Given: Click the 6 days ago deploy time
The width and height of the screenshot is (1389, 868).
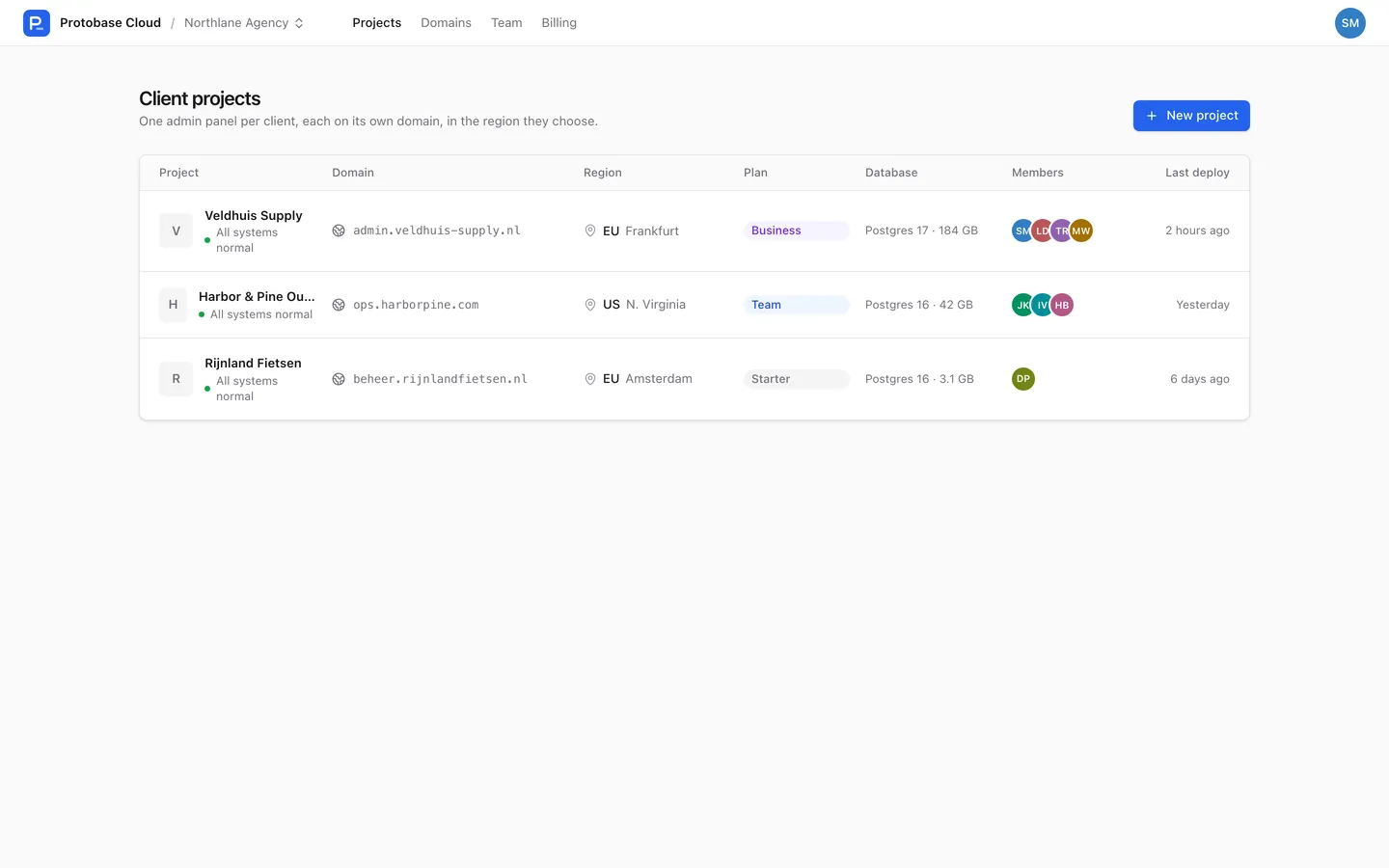Looking at the screenshot, I should [1200, 379].
